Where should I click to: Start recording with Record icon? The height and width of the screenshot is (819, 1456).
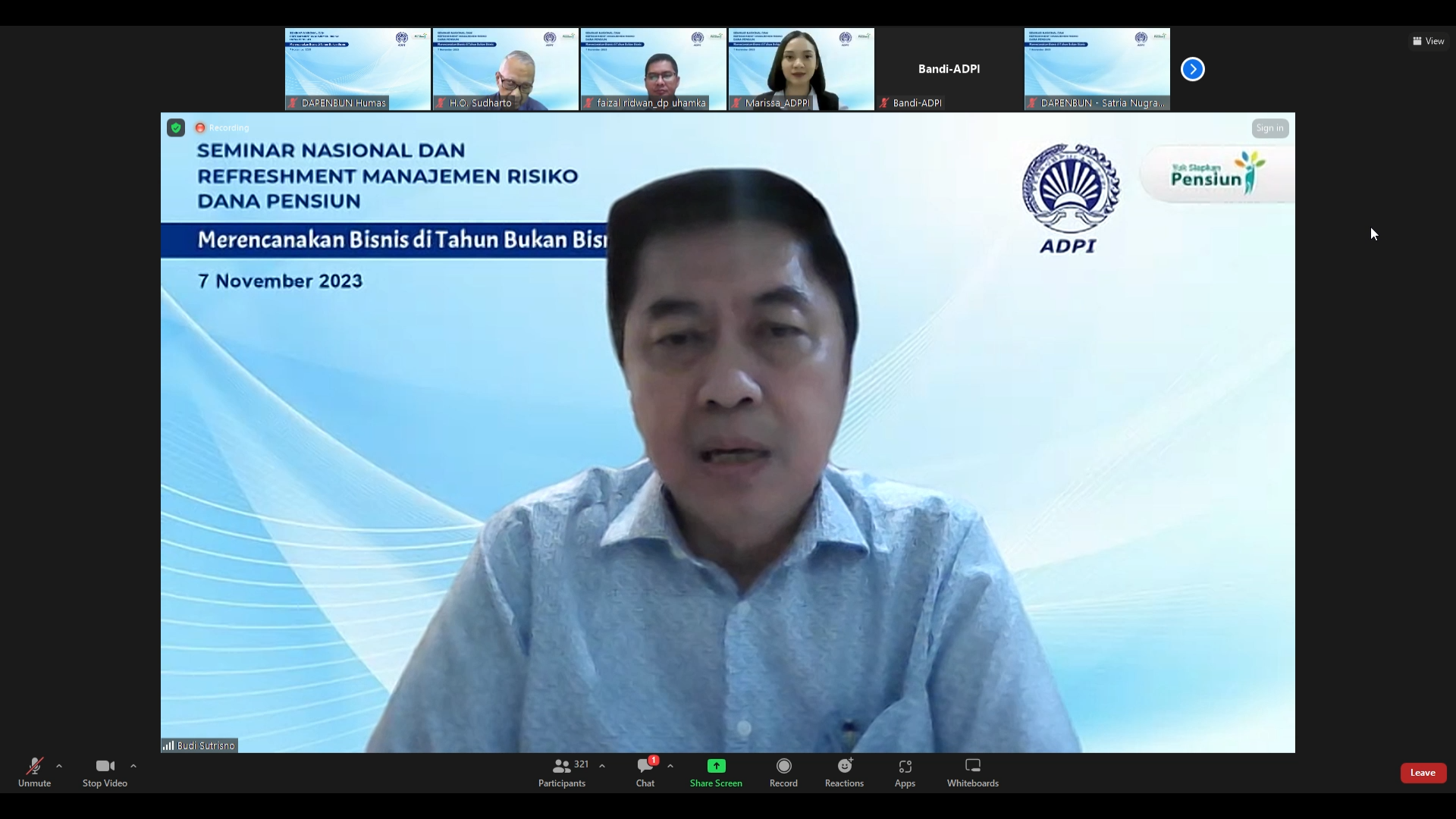point(783,766)
